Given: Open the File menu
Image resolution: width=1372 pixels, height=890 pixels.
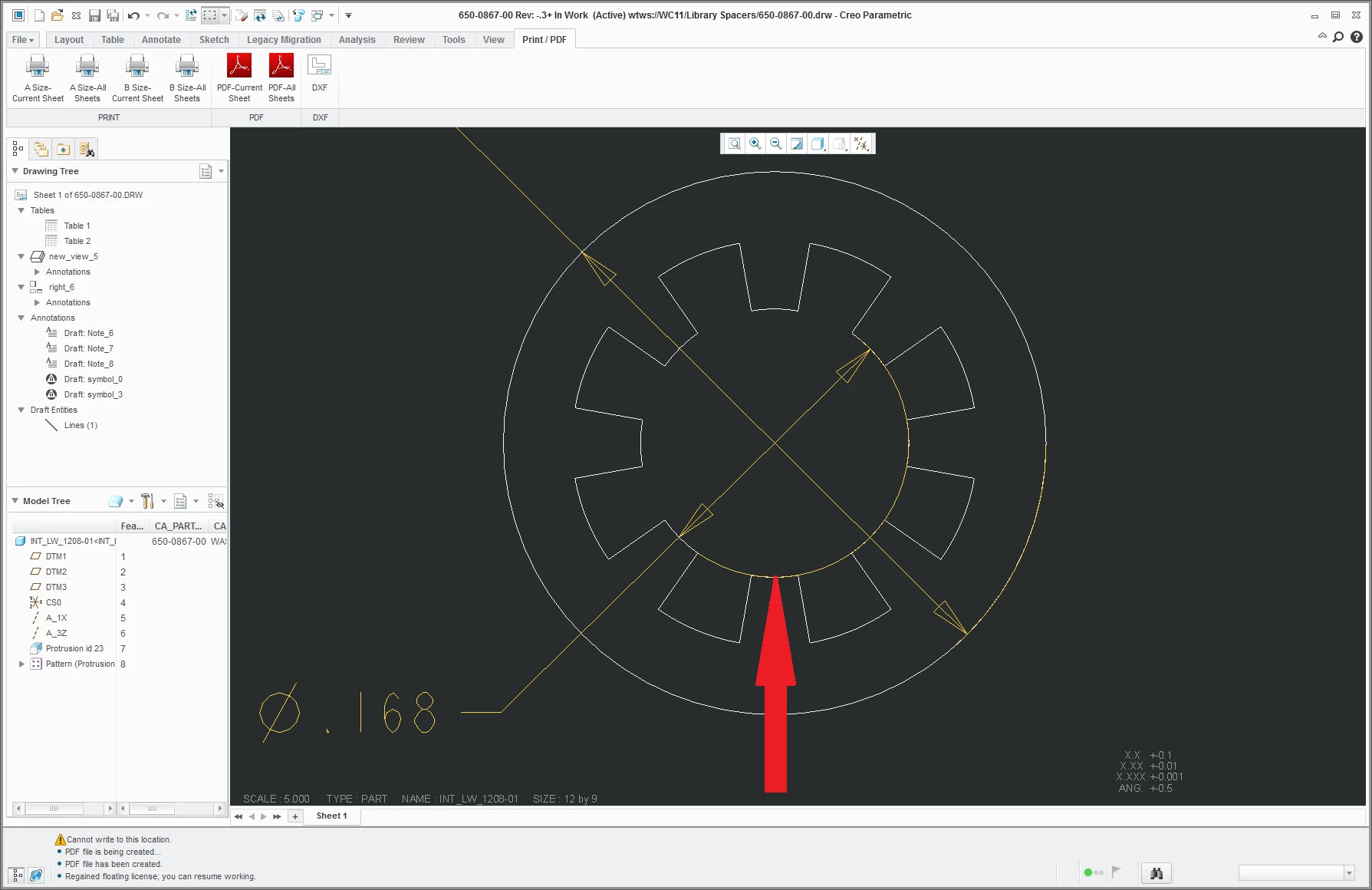Looking at the screenshot, I should [22, 40].
